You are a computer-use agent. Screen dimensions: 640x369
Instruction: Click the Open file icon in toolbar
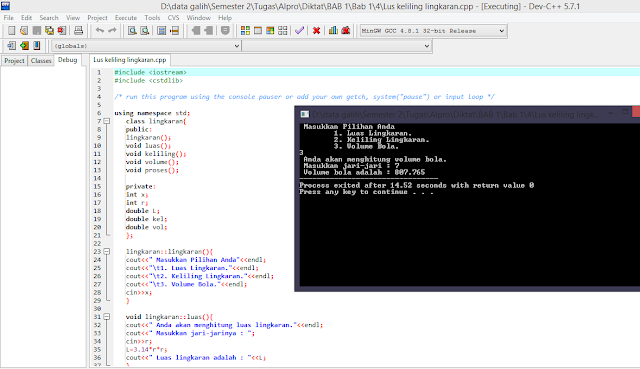(24, 31)
